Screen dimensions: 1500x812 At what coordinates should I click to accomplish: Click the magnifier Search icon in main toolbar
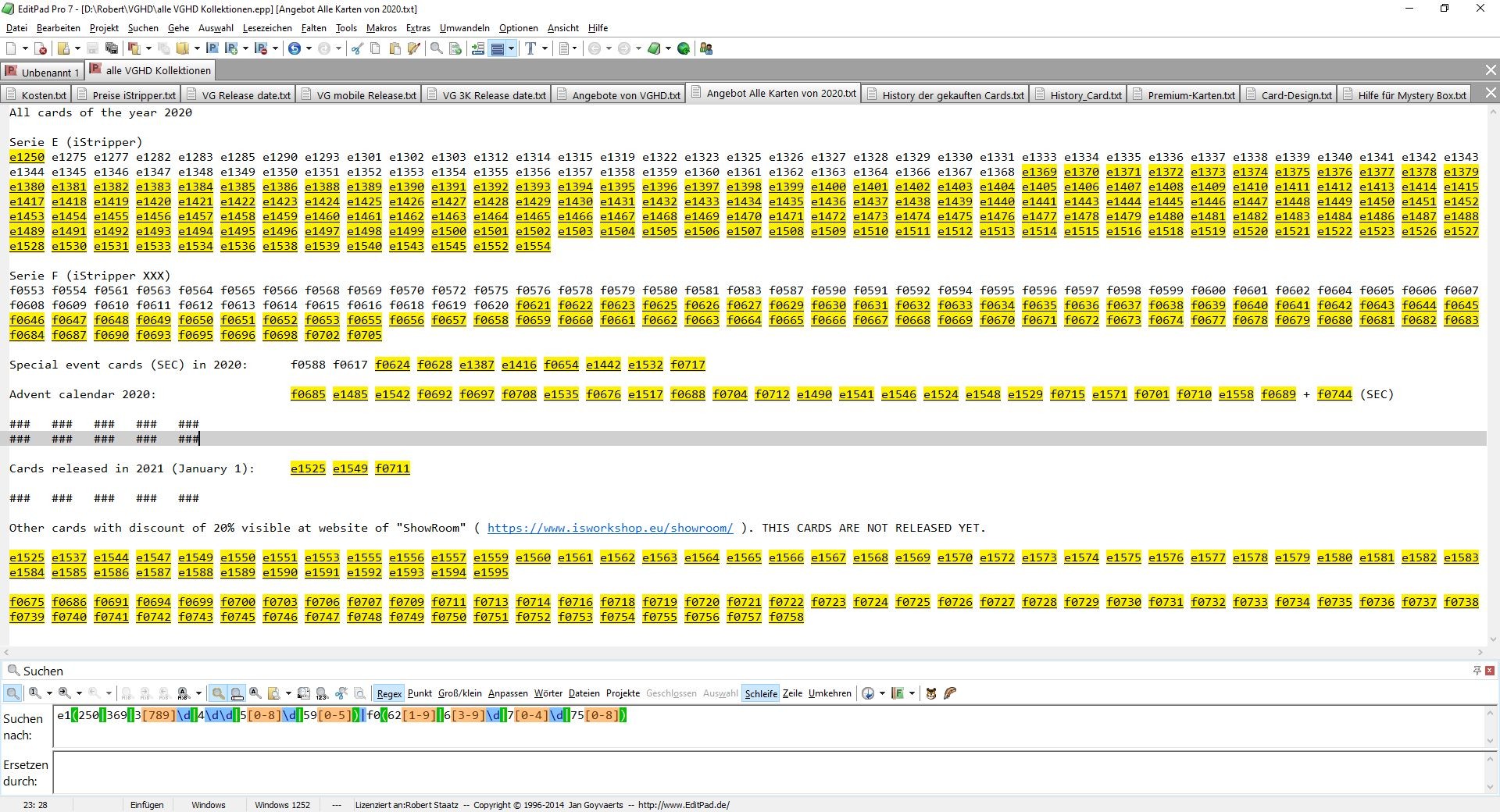[436, 48]
